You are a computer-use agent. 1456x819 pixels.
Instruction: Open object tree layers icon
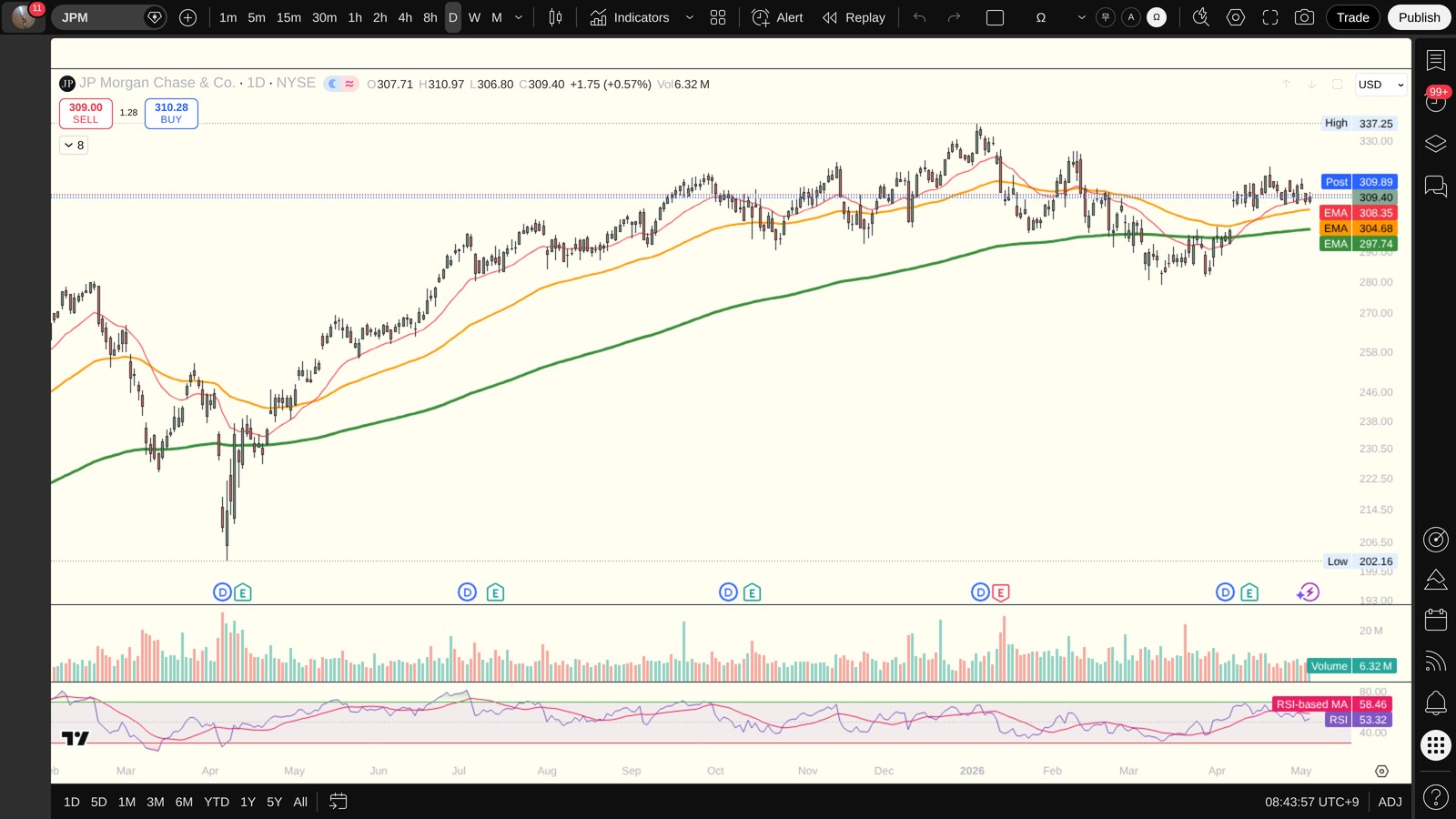pyautogui.click(x=1436, y=144)
